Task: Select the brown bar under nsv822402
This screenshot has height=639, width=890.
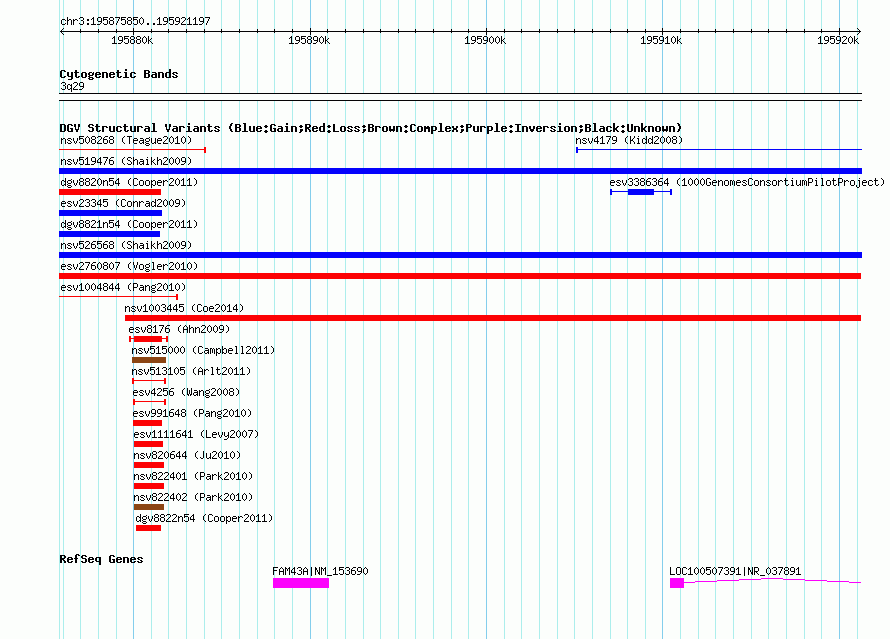Action: tap(149, 507)
